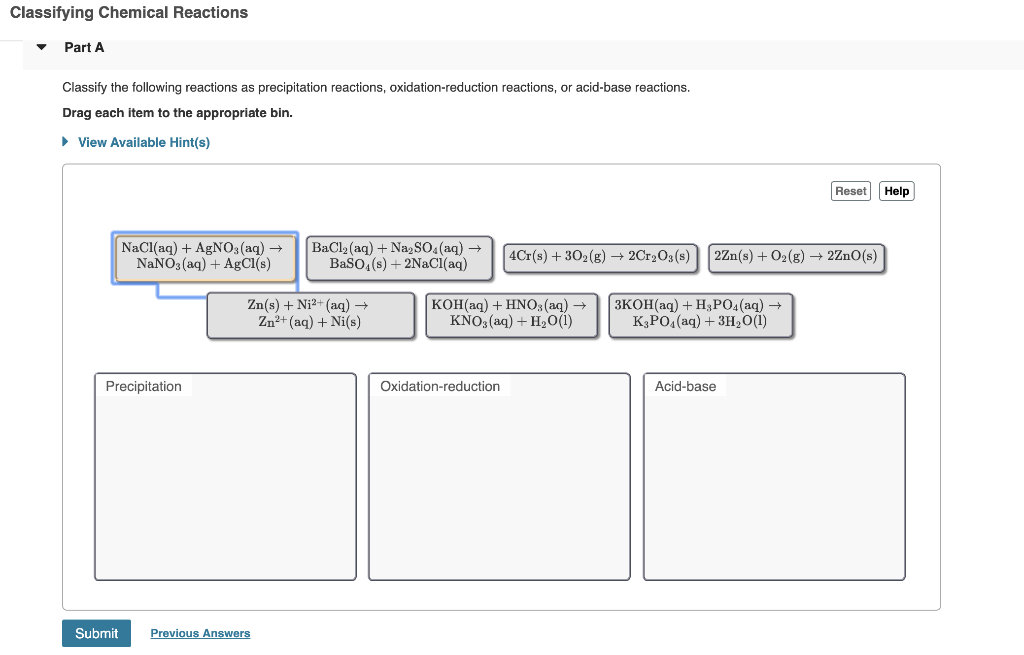Select the KOH + HNO3 reaction tile
The image size is (1024, 655).
[512, 314]
